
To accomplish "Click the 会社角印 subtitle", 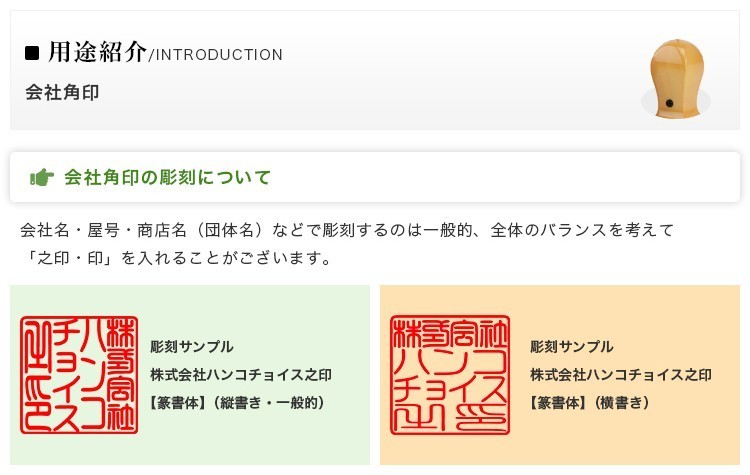I will (62, 93).
